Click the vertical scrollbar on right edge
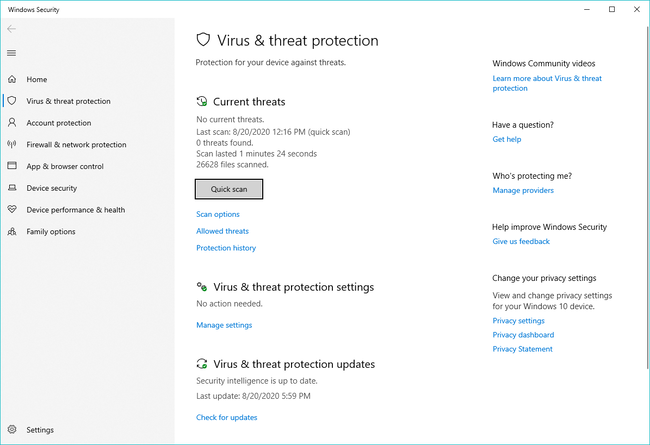This screenshot has width=650, height=445. 648,197
